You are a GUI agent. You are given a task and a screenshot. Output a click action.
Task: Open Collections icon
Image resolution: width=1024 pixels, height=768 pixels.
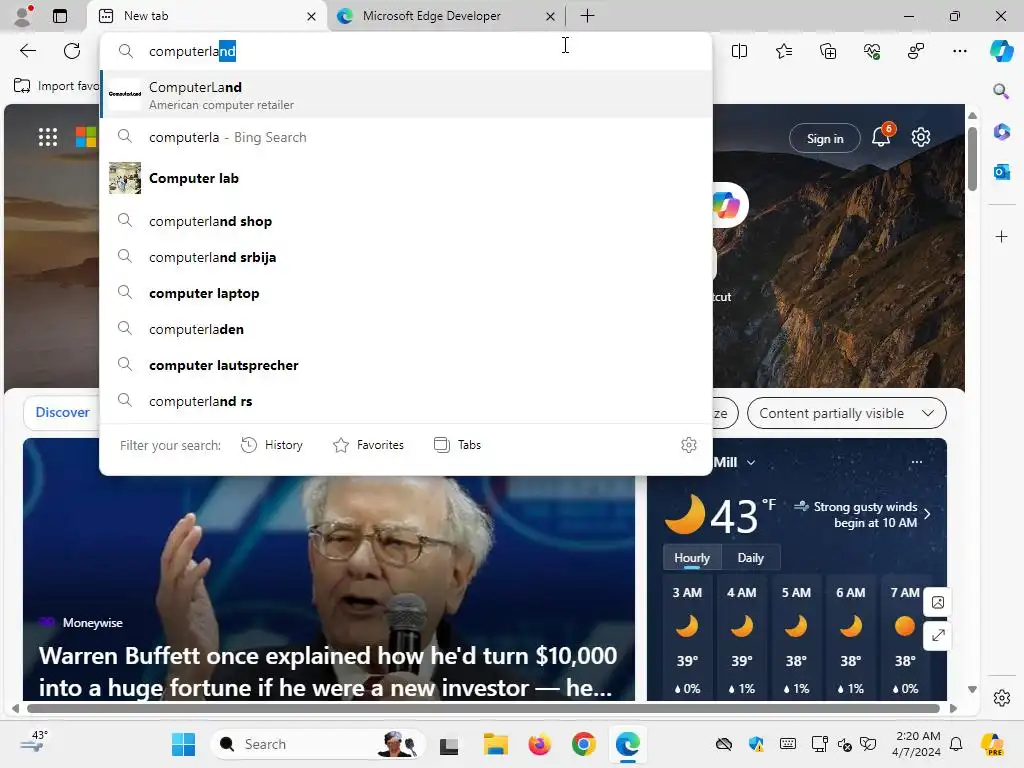pyautogui.click(x=827, y=51)
